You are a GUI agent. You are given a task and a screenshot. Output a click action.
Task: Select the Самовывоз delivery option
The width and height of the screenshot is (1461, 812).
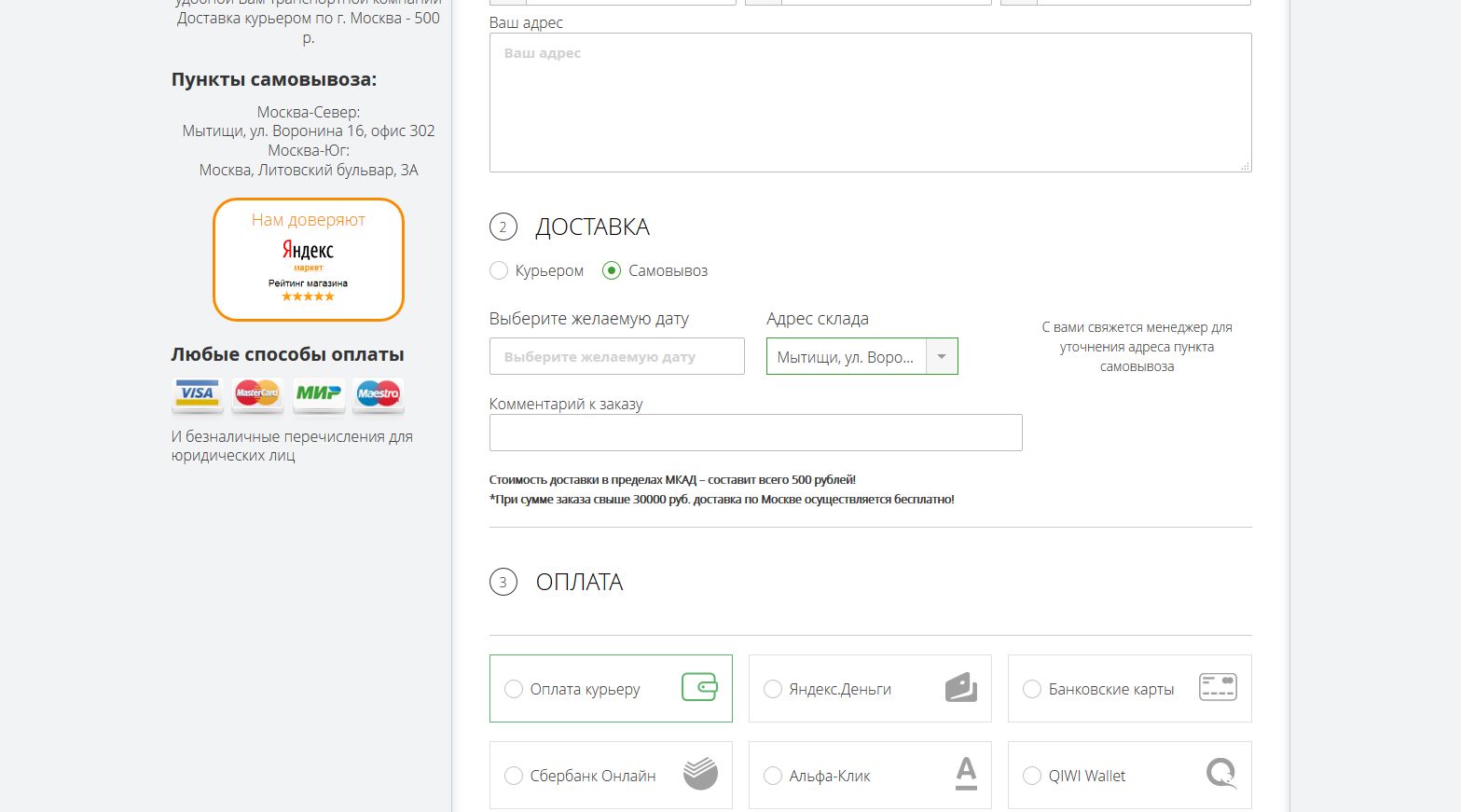coord(612,271)
